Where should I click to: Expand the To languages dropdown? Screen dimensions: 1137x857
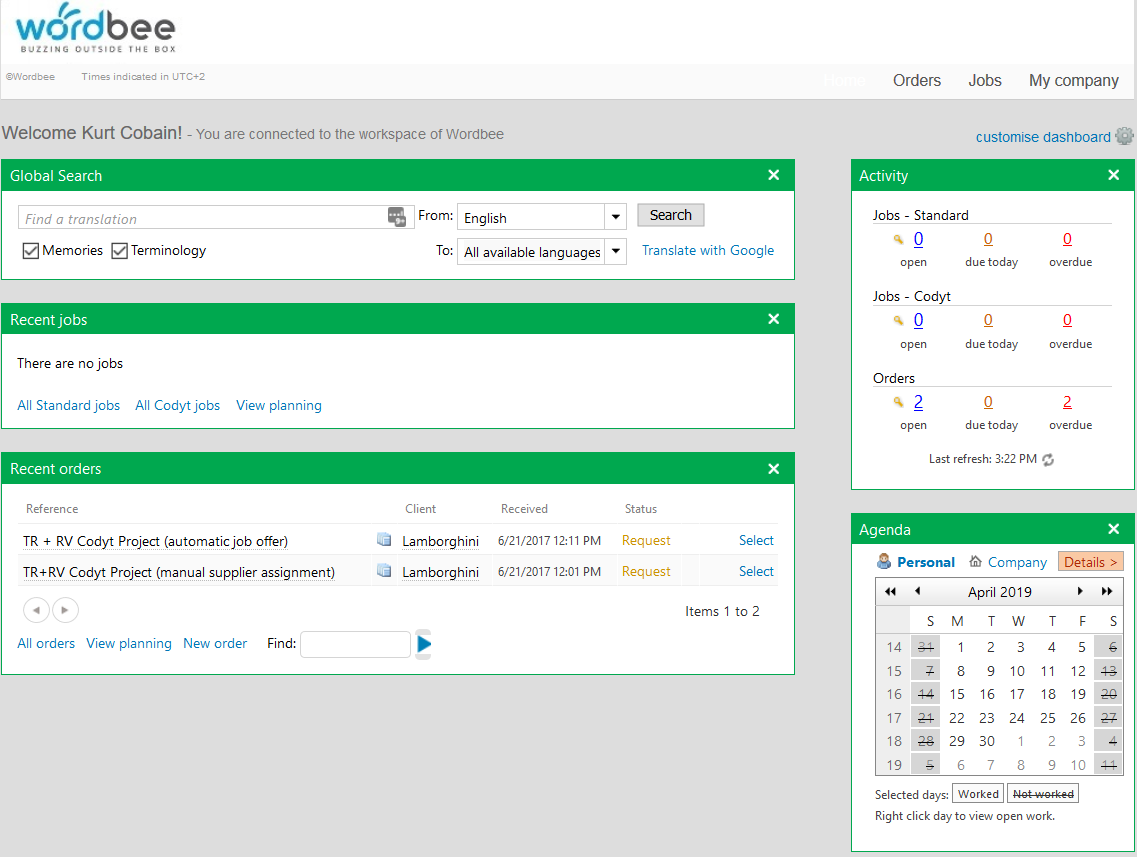tap(616, 252)
